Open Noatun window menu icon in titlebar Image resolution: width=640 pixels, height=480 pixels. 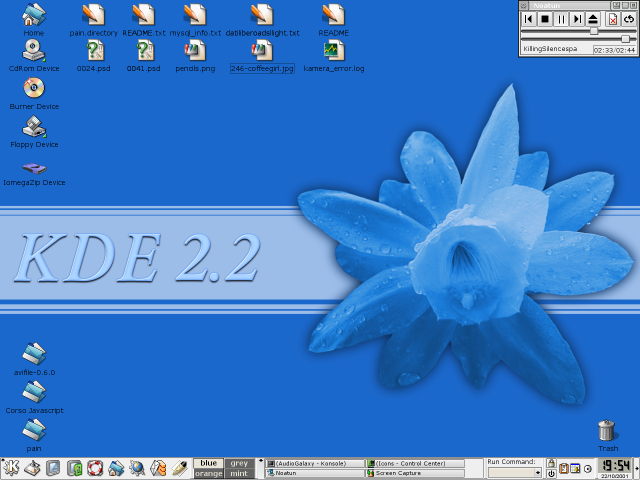[x=524, y=5]
